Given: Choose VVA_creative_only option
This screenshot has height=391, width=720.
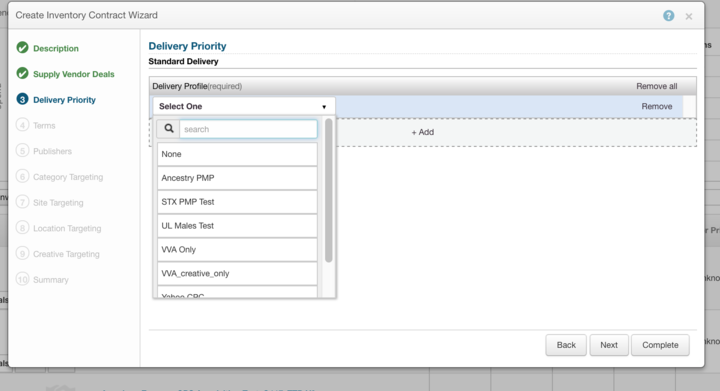Looking at the screenshot, I should pos(237,274).
